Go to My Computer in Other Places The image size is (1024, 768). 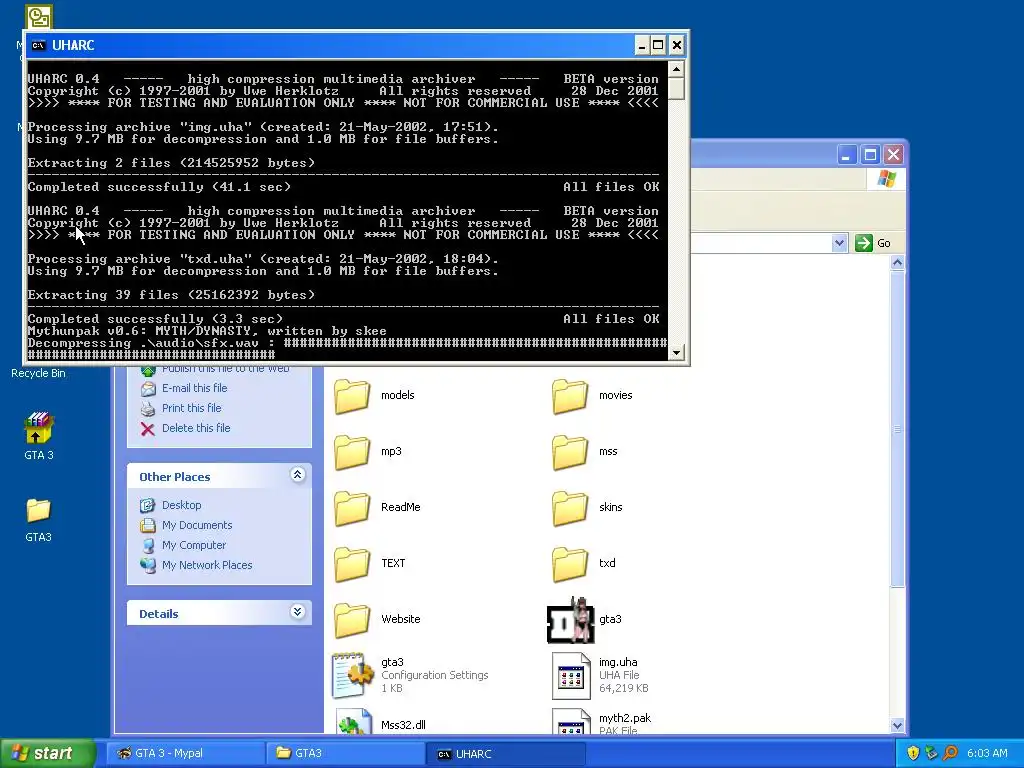click(194, 545)
